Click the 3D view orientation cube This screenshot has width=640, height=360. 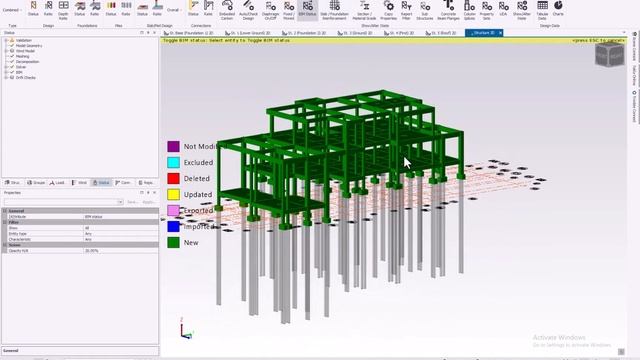click(x=610, y=55)
